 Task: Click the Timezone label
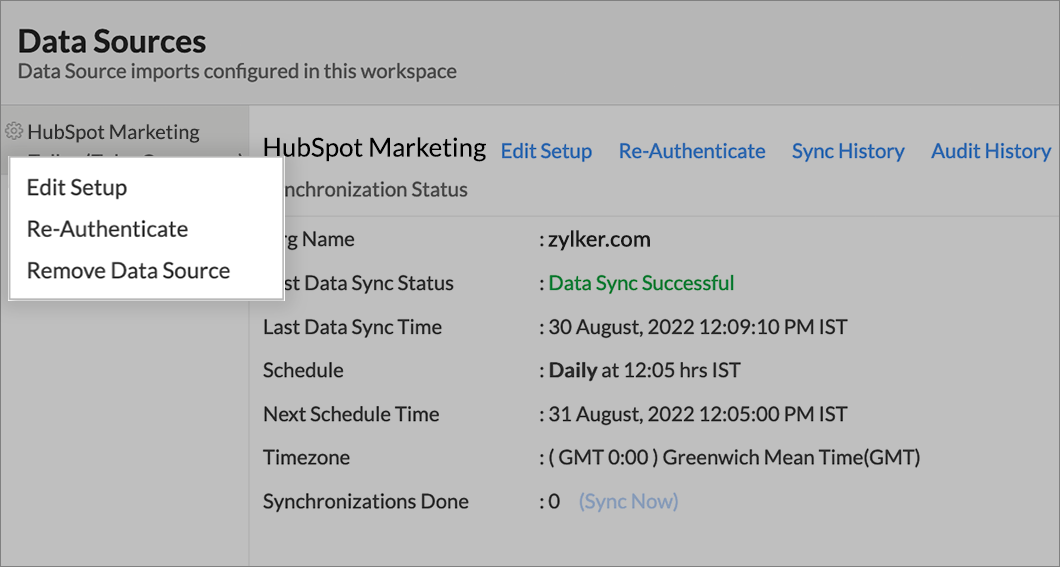(306, 458)
